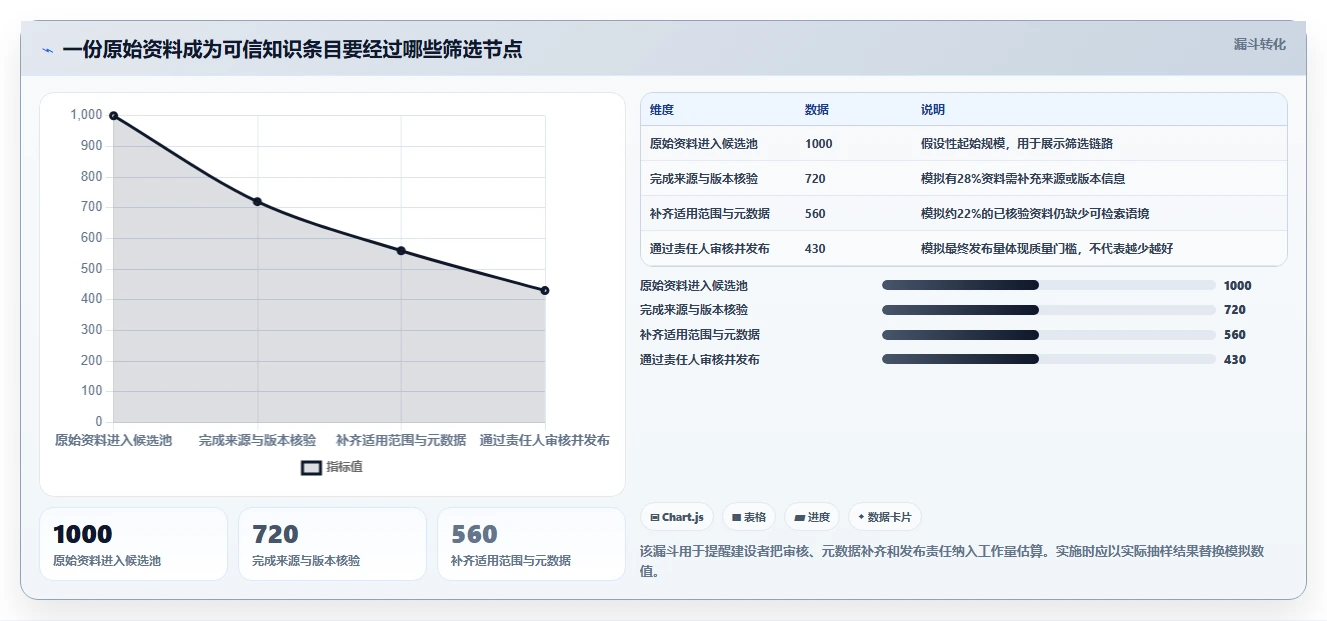This screenshot has width=1327, height=621.
Task: Click the 数据卡片 chip
Action: click(885, 517)
